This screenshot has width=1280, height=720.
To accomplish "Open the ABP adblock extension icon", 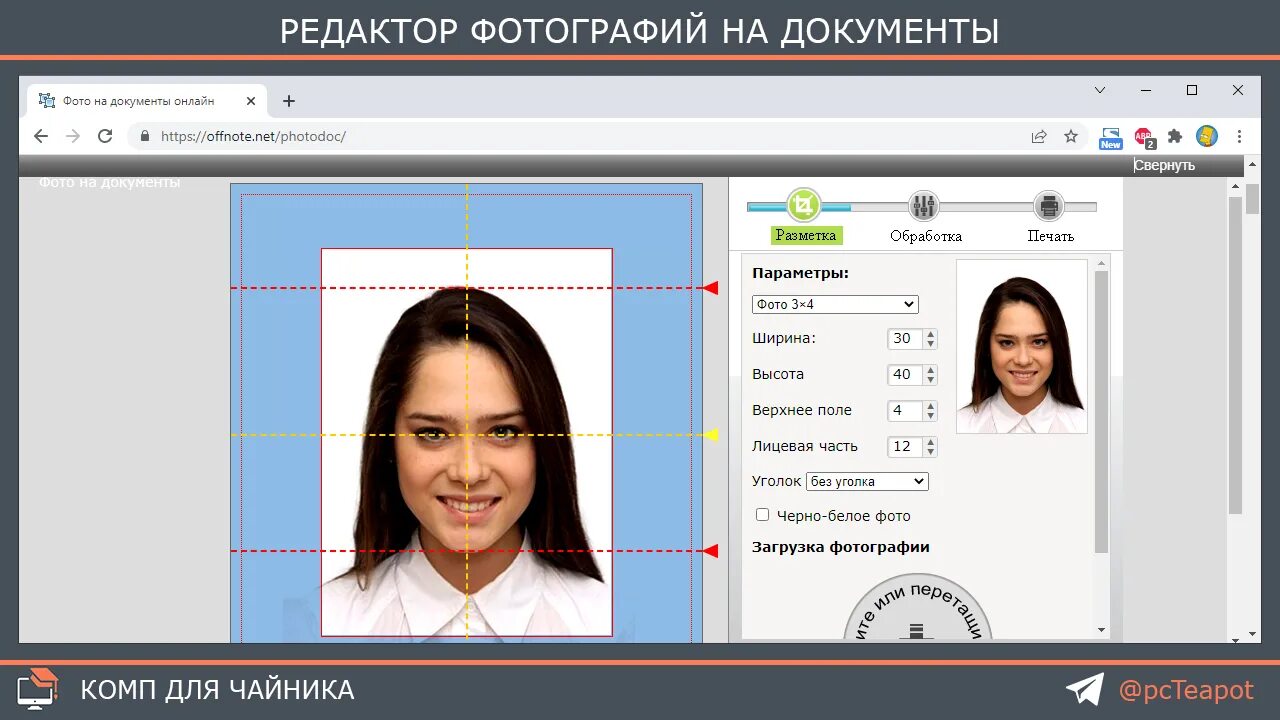I will click(1144, 137).
